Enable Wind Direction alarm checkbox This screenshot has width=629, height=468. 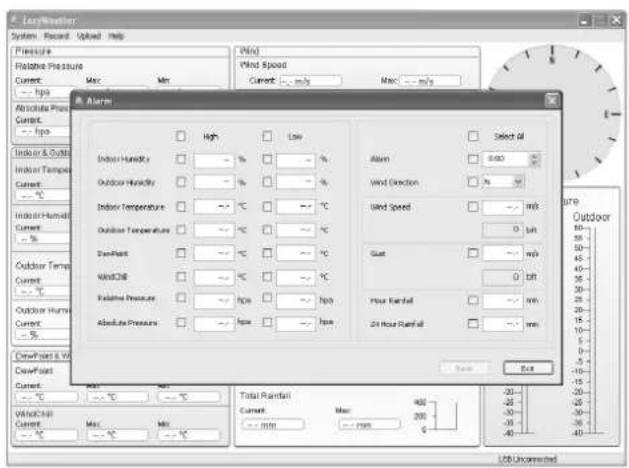473,182
